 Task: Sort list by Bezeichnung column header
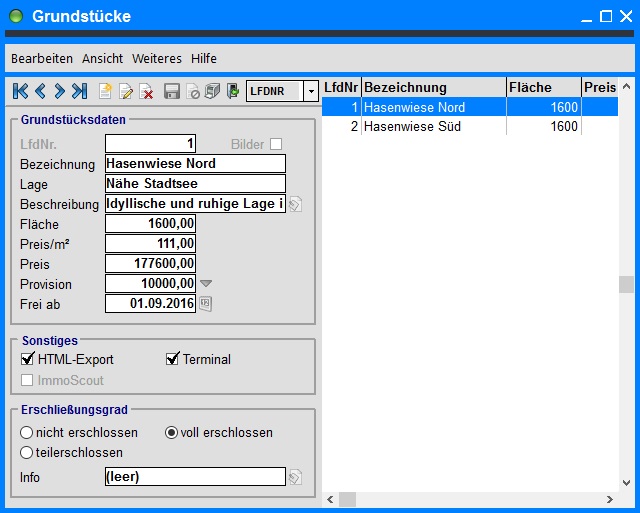[433, 88]
